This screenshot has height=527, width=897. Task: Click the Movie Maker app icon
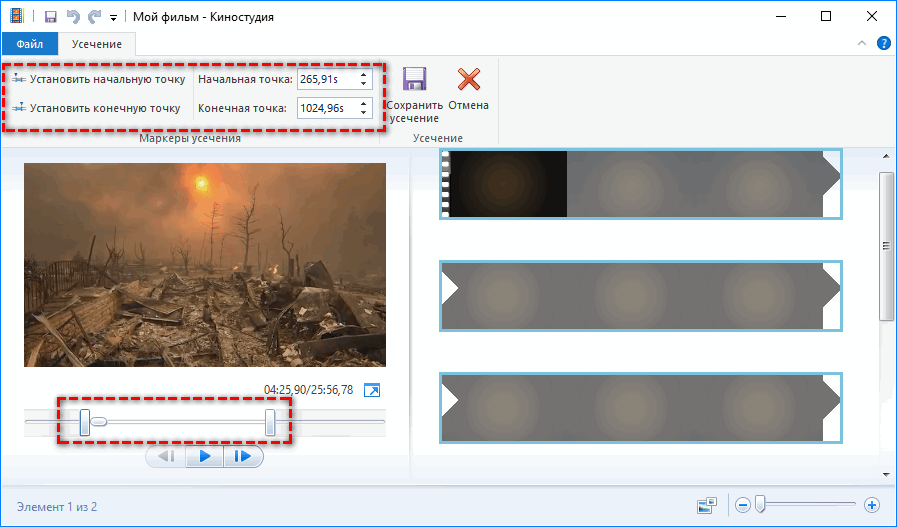(17, 16)
